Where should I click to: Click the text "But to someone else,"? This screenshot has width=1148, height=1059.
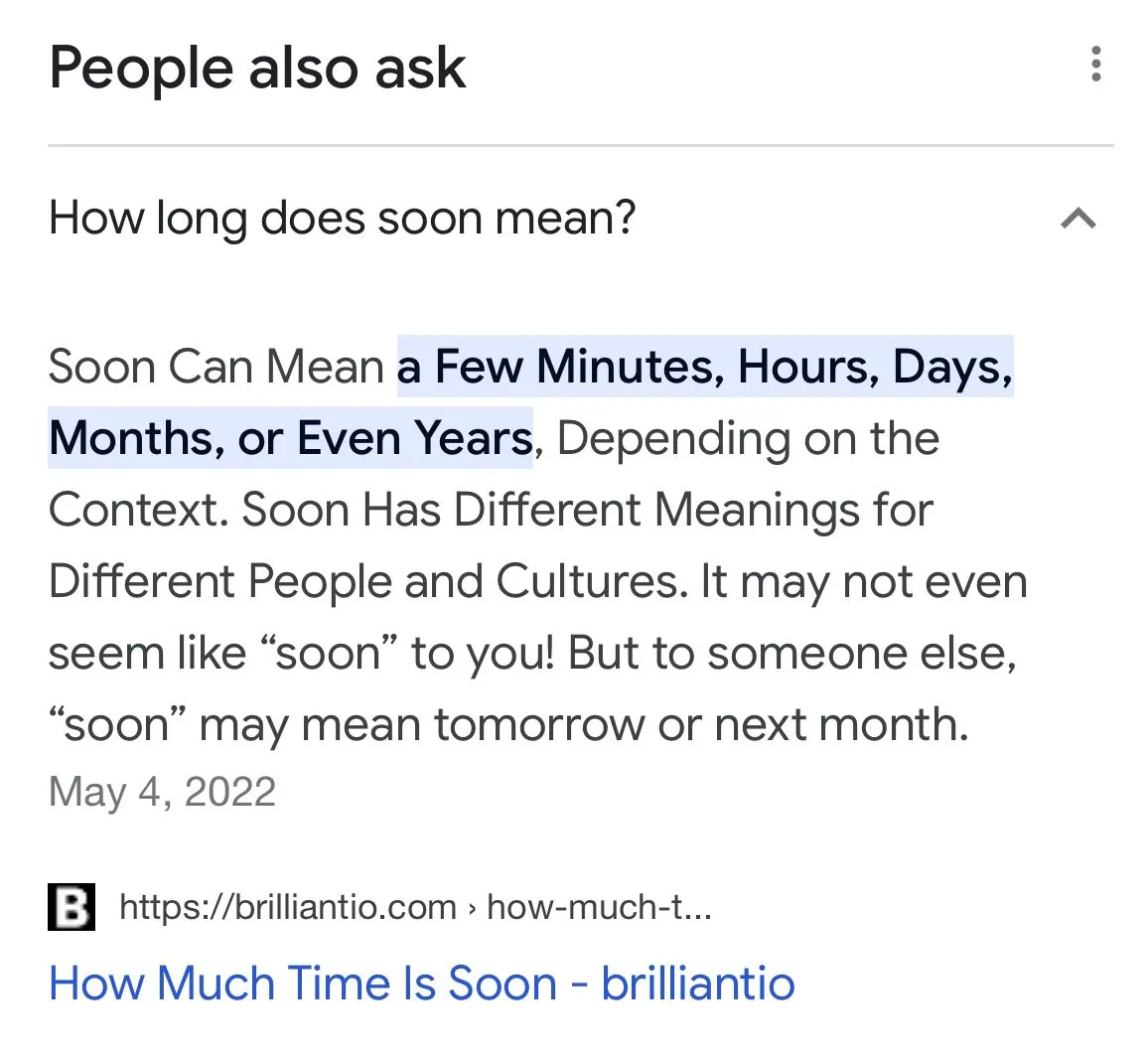pos(792,653)
